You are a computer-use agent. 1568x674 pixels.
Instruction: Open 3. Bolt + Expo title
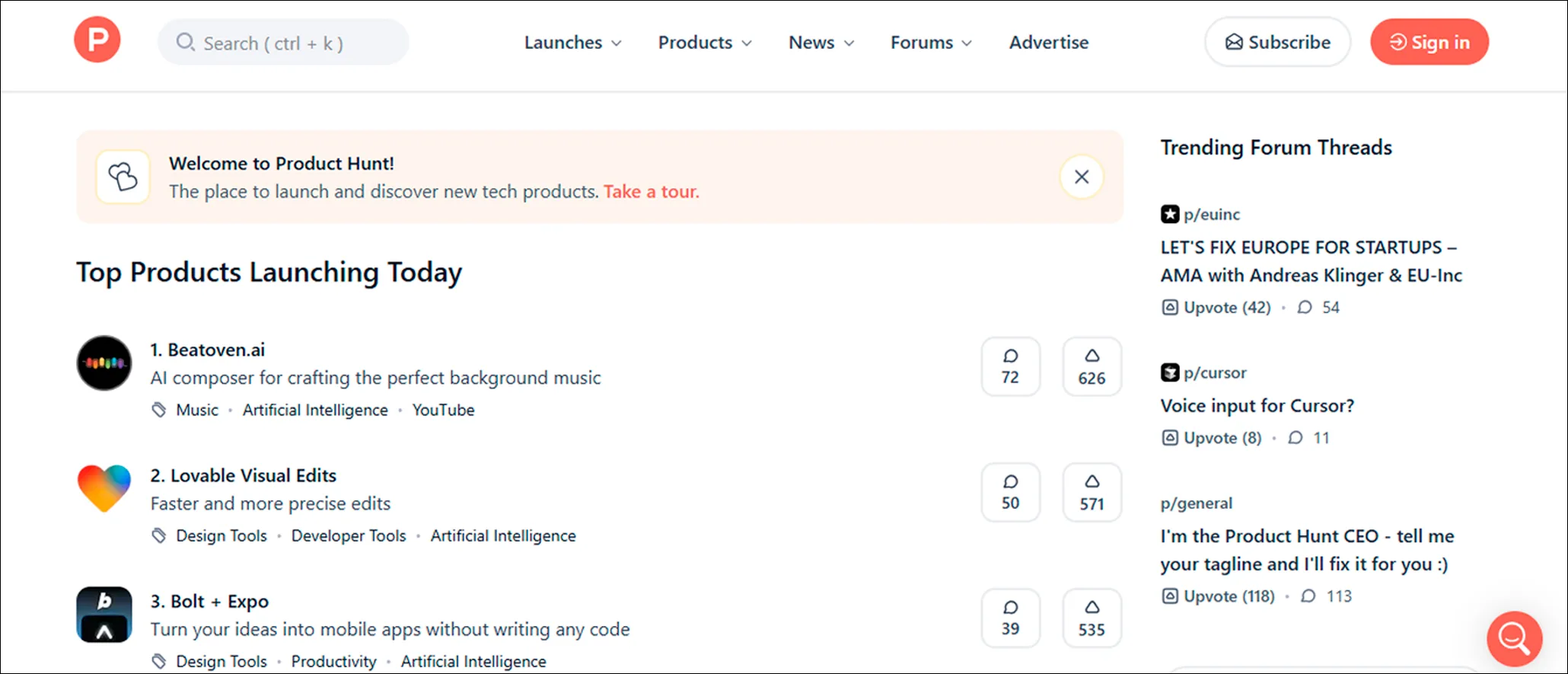[209, 601]
